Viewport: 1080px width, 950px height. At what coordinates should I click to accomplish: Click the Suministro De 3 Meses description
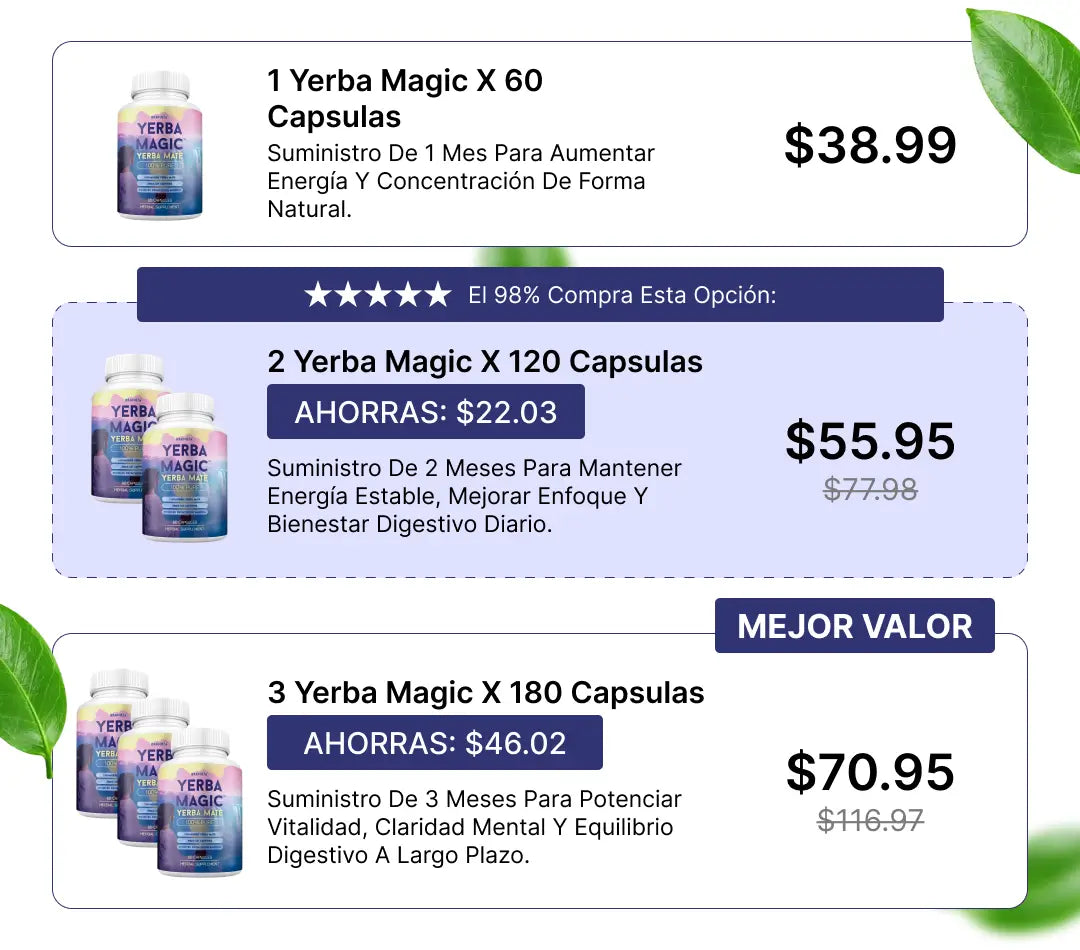474,827
